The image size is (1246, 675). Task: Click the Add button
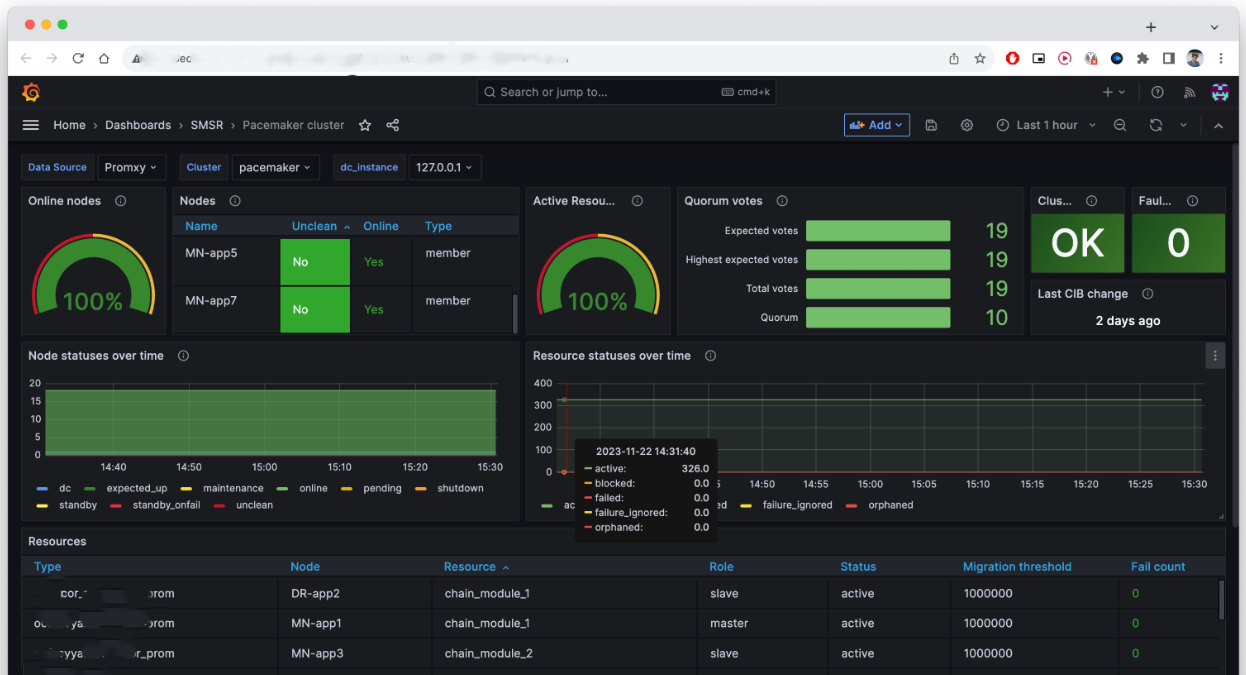point(877,125)
